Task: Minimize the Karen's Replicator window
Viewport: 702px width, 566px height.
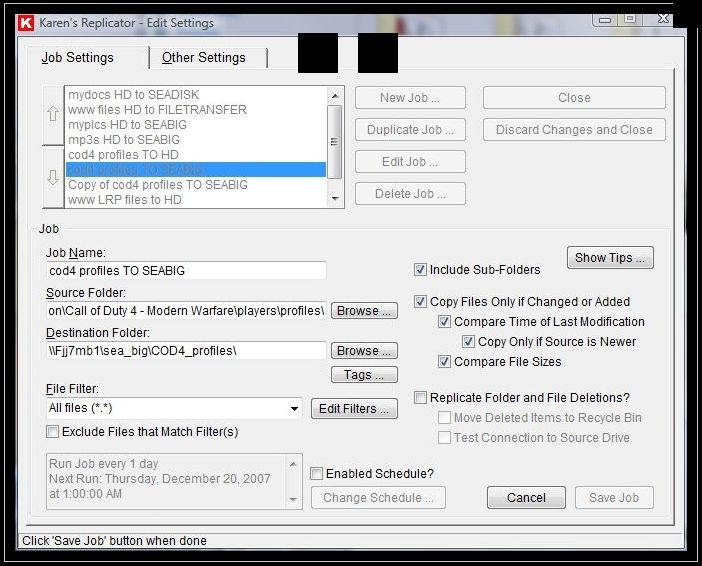Action: [x=605, y=20]
